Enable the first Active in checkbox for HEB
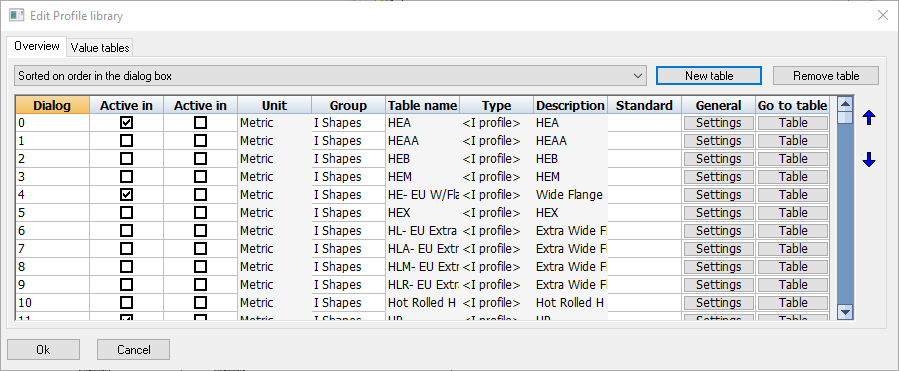 (x=127, y=159)
